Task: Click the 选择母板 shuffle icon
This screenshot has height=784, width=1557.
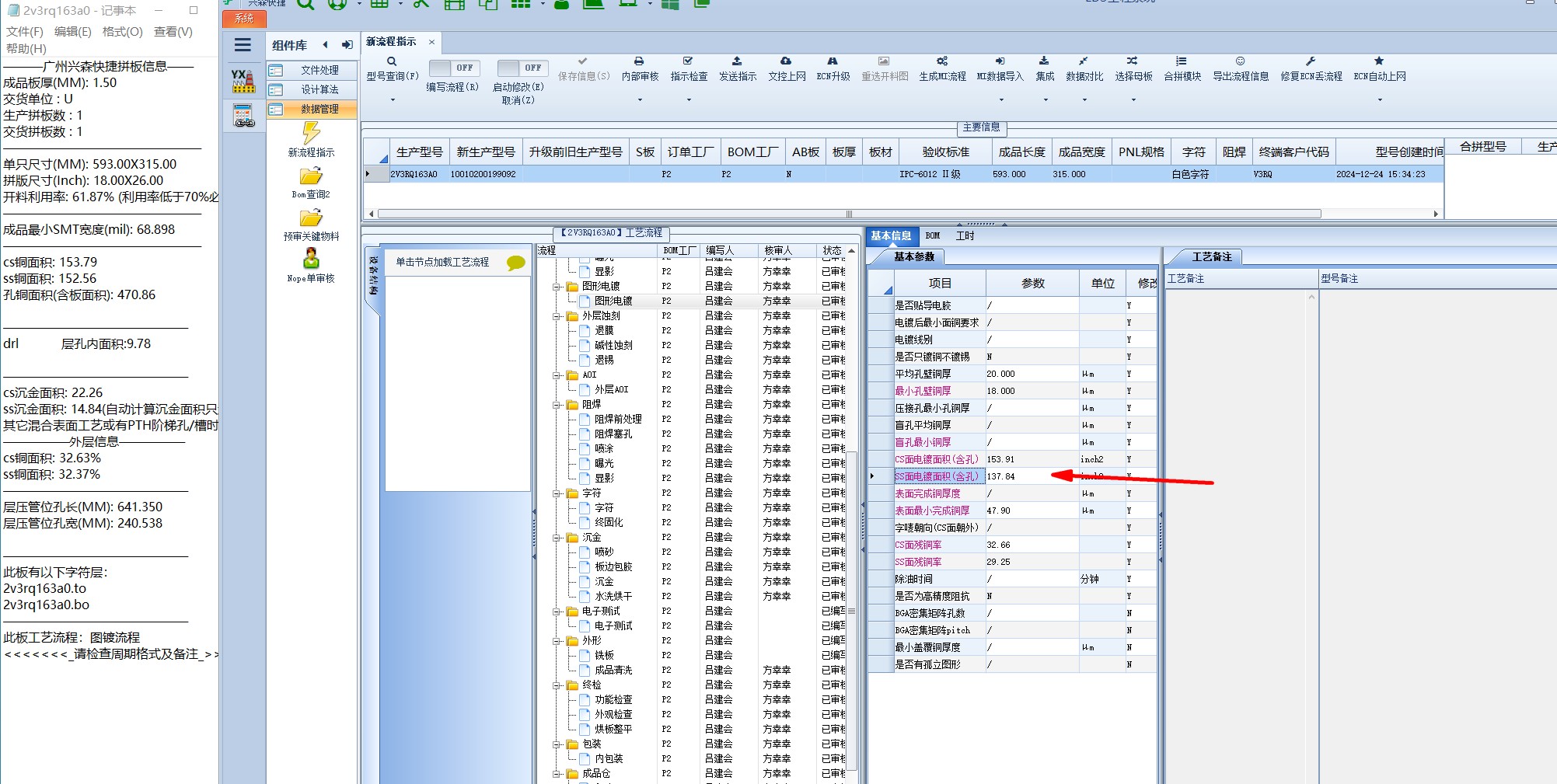Action: coord(1133,61)
